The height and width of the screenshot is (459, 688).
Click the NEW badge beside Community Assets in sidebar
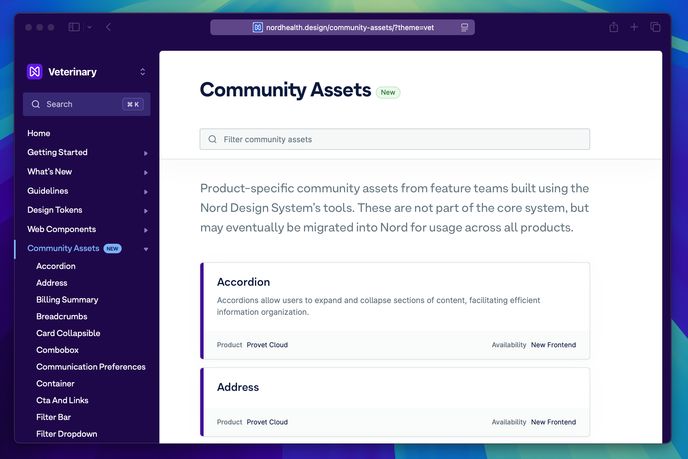click(112, 248)
